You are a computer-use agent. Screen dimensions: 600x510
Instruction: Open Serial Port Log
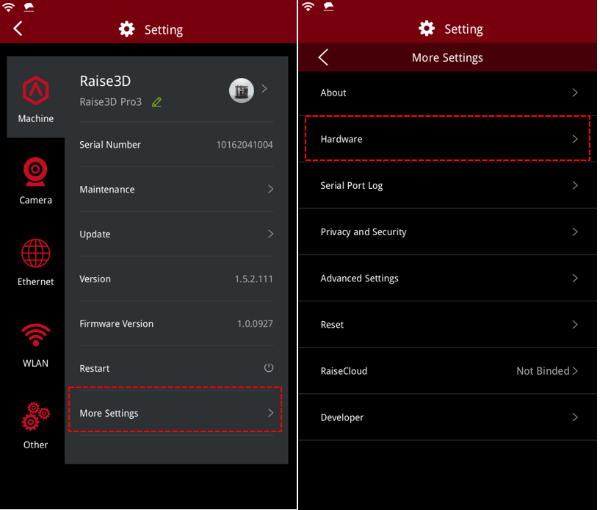tap(448, 186)
